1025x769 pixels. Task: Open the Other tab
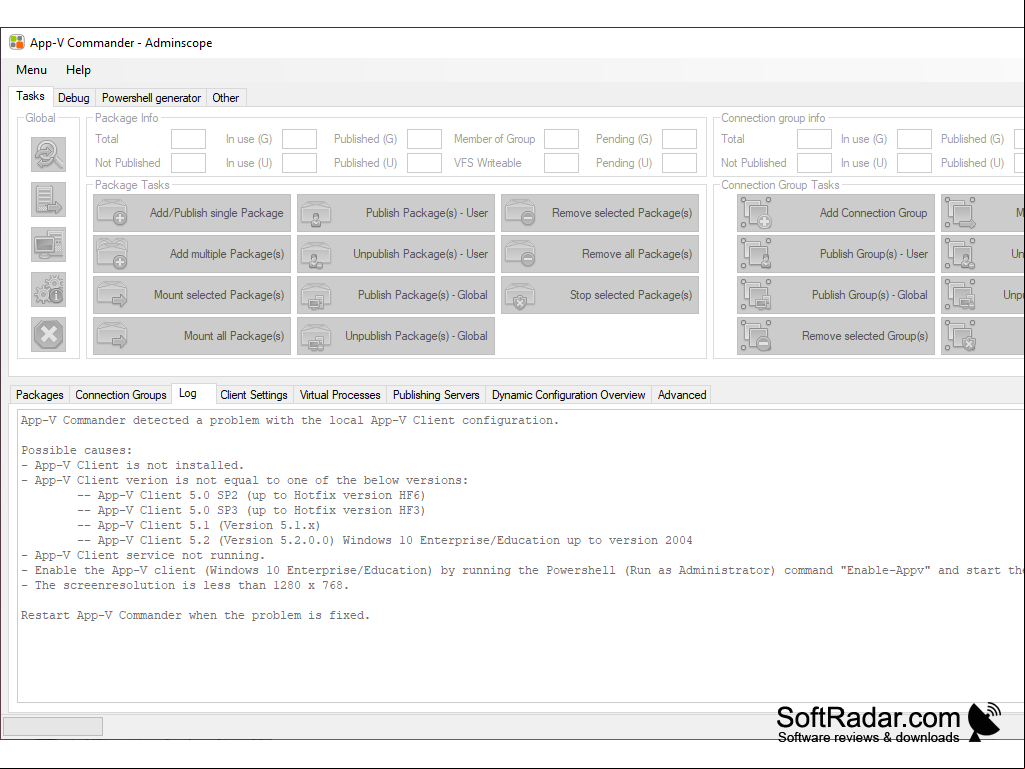pos(226,98)
